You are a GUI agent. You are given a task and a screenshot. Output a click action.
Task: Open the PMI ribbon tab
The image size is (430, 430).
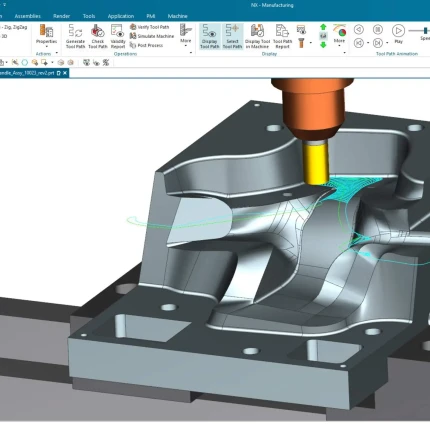pos(151,16)
